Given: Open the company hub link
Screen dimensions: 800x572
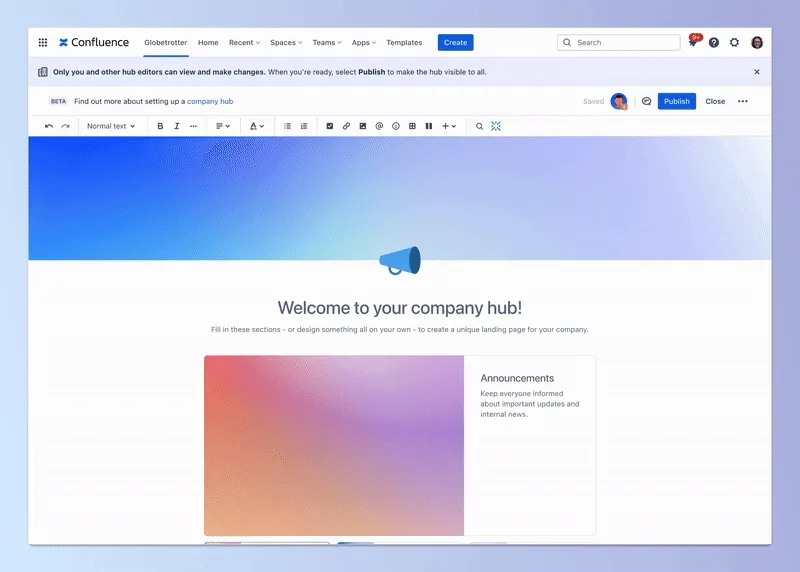Looking at the screenshot, I should pos(210,101).
